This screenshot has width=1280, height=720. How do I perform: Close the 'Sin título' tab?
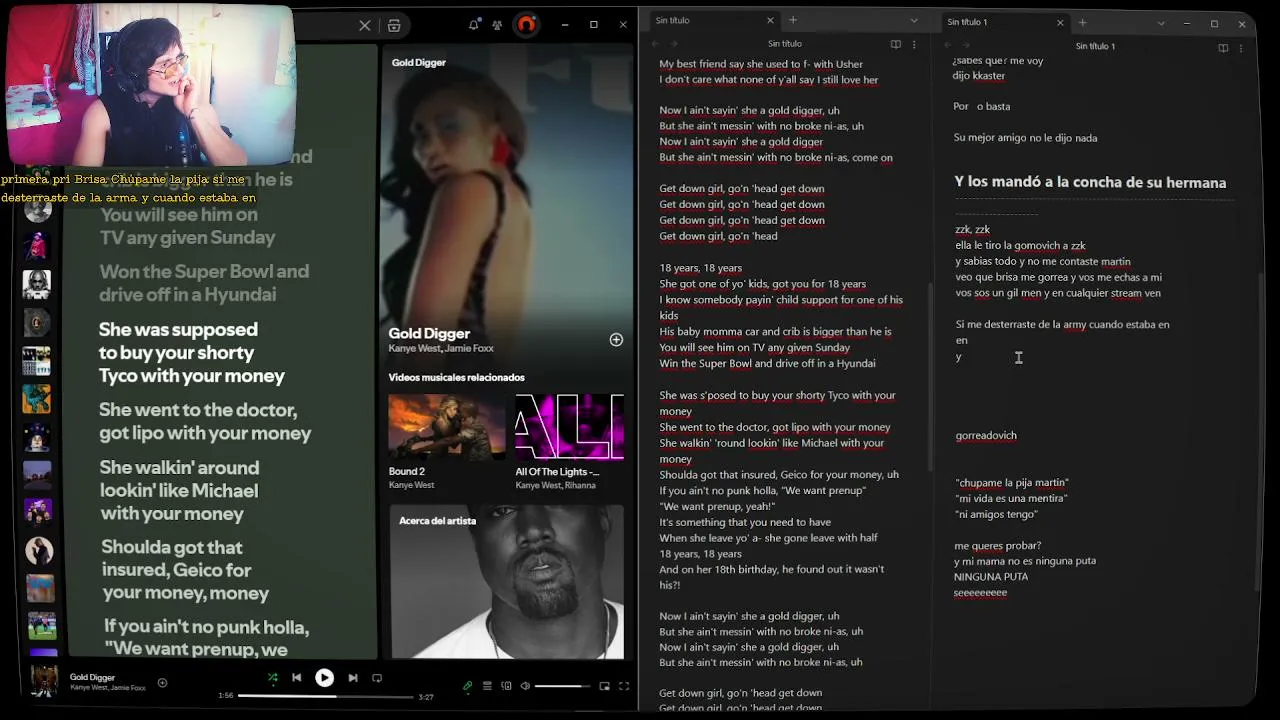[x=770, y=20]
